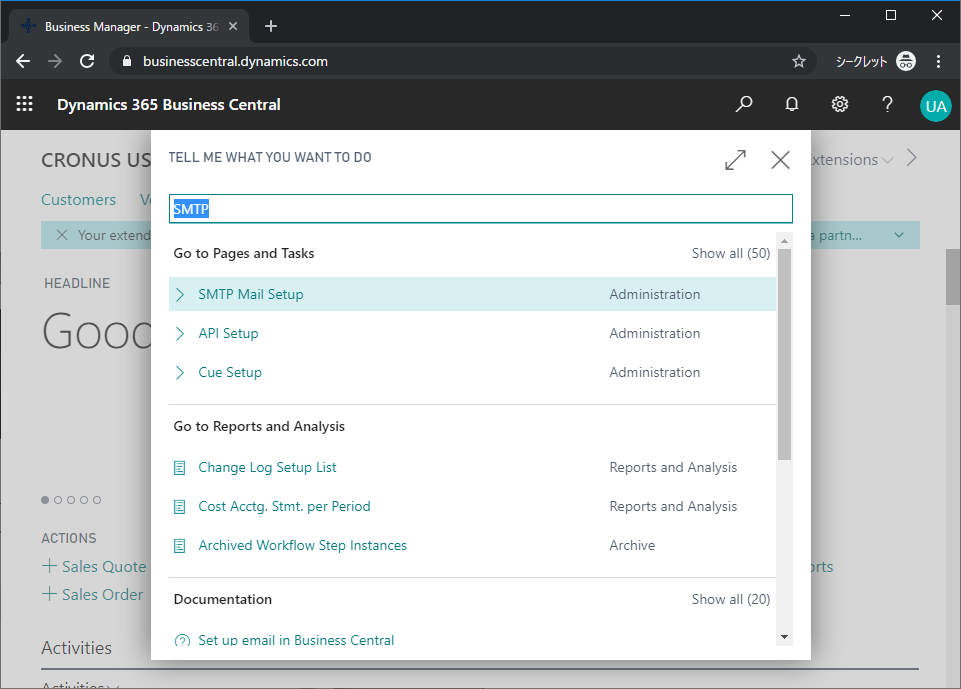Image resolution: width=961 pixels, height=689 pixels.
Task: Dismiss the notification bar with its X
Action: (x=62, y=235)
